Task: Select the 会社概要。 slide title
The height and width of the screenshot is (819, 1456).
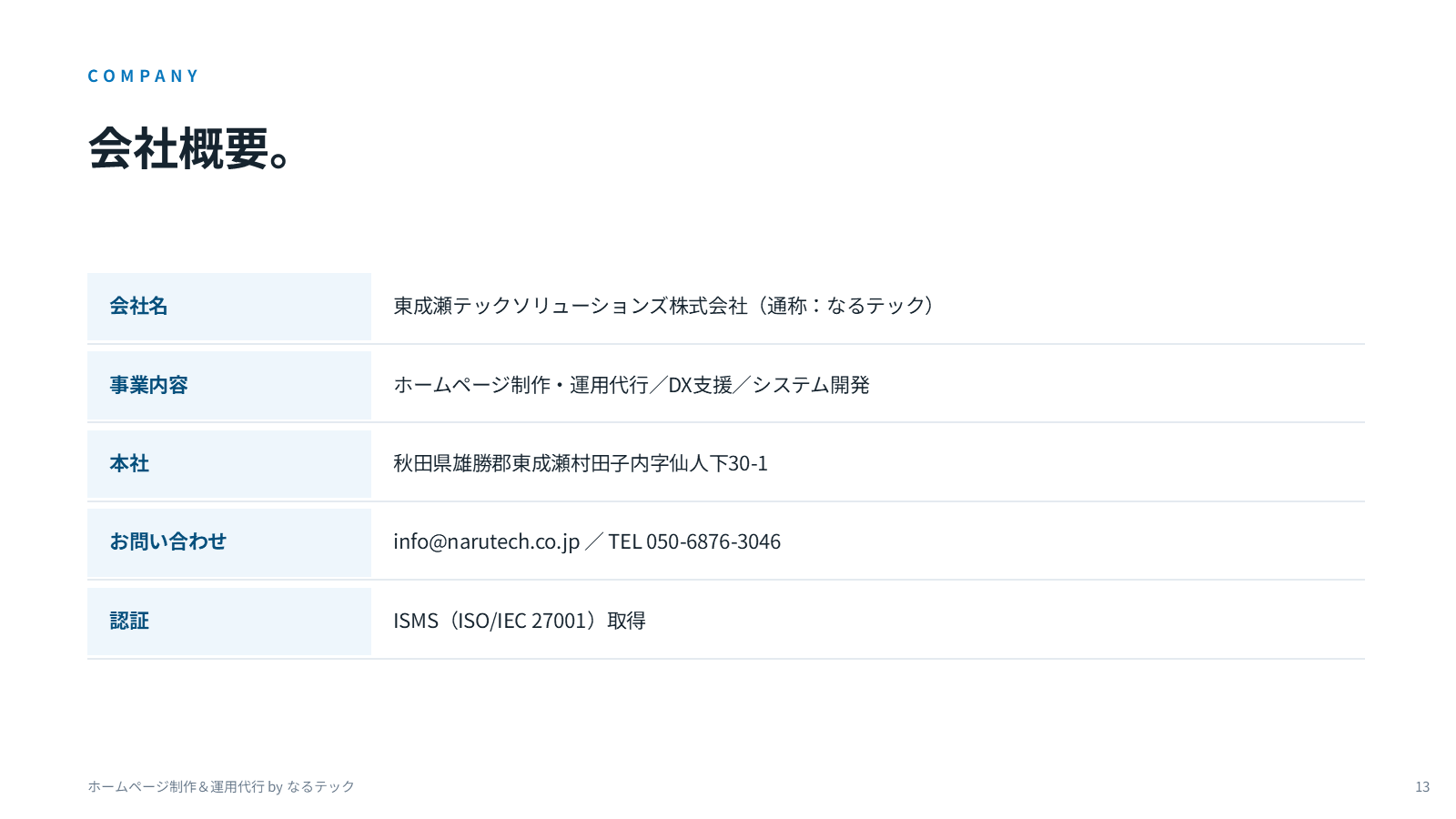Action: tap(190, 148)
